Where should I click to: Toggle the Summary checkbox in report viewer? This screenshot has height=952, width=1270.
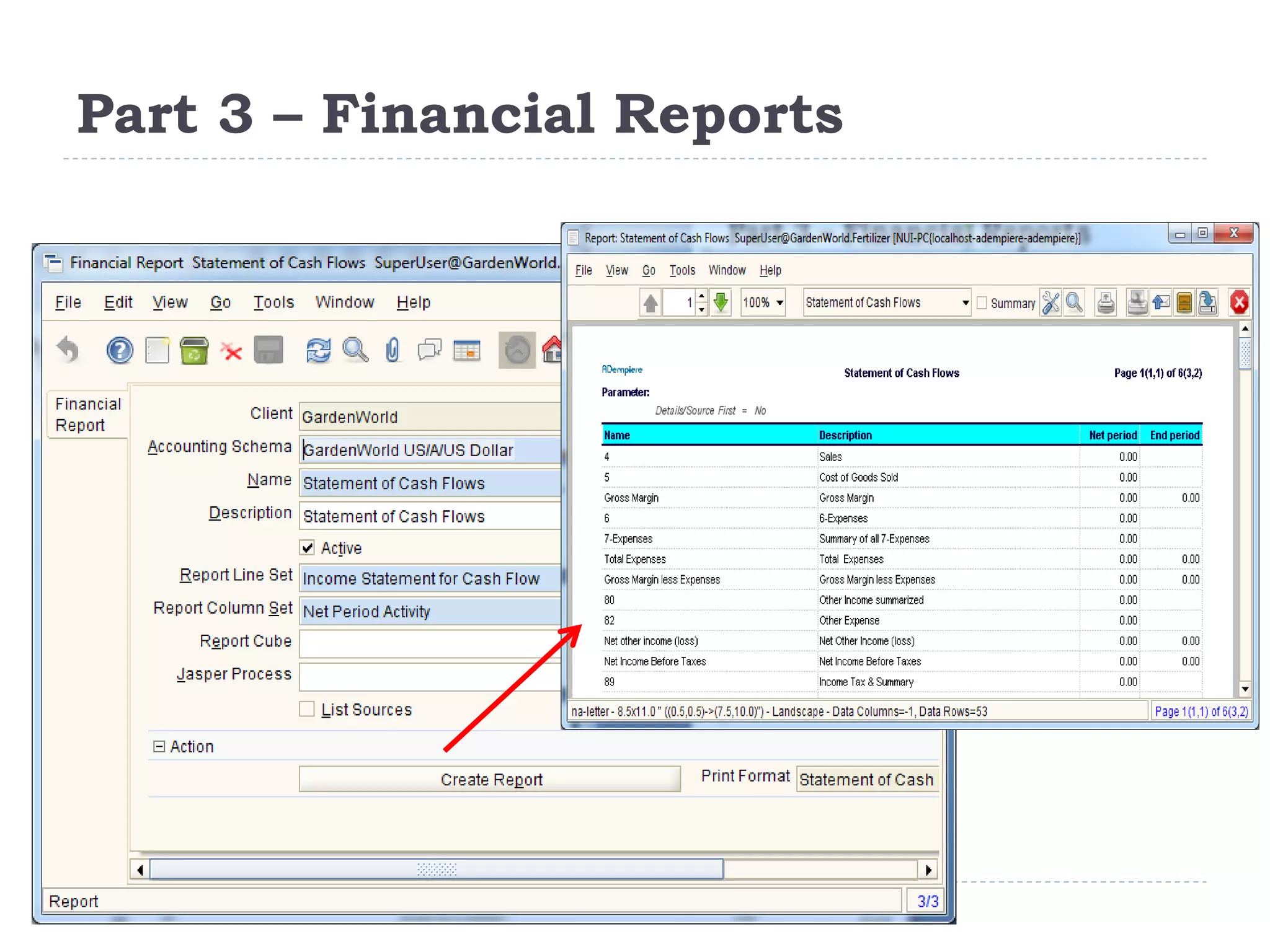click(982, 303)
